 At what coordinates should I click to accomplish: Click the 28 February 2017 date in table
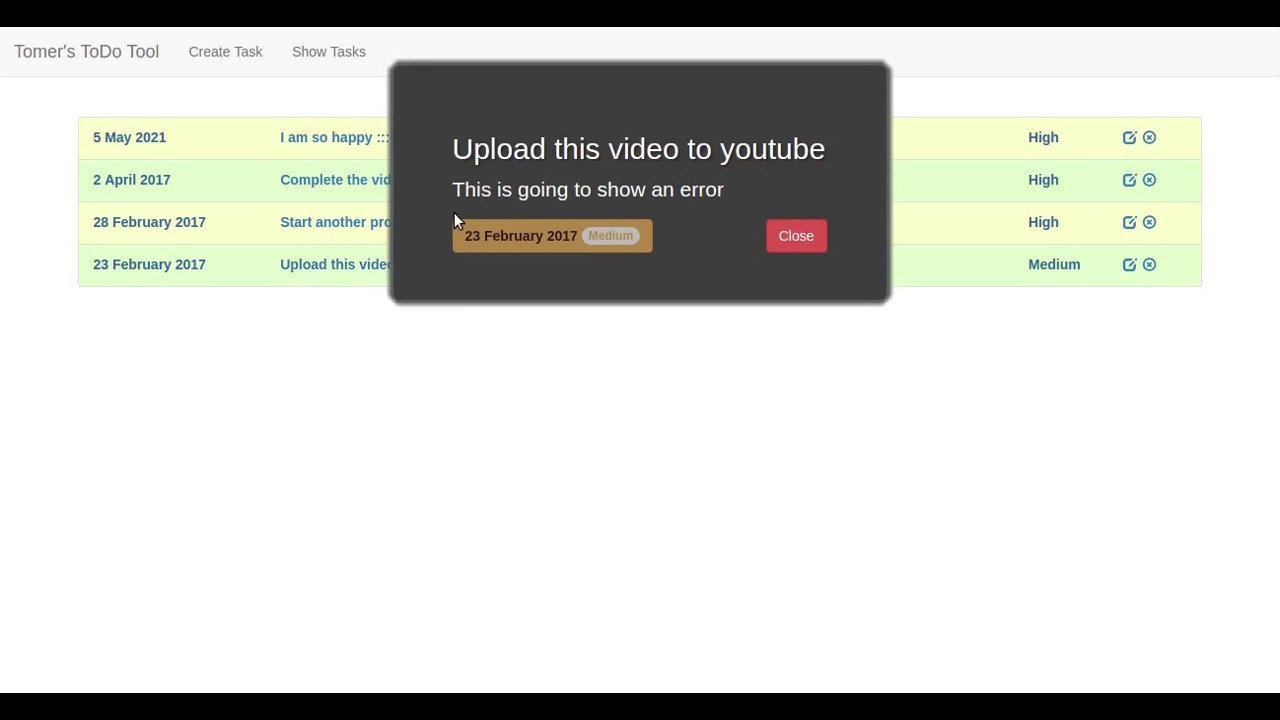(149, 222)
